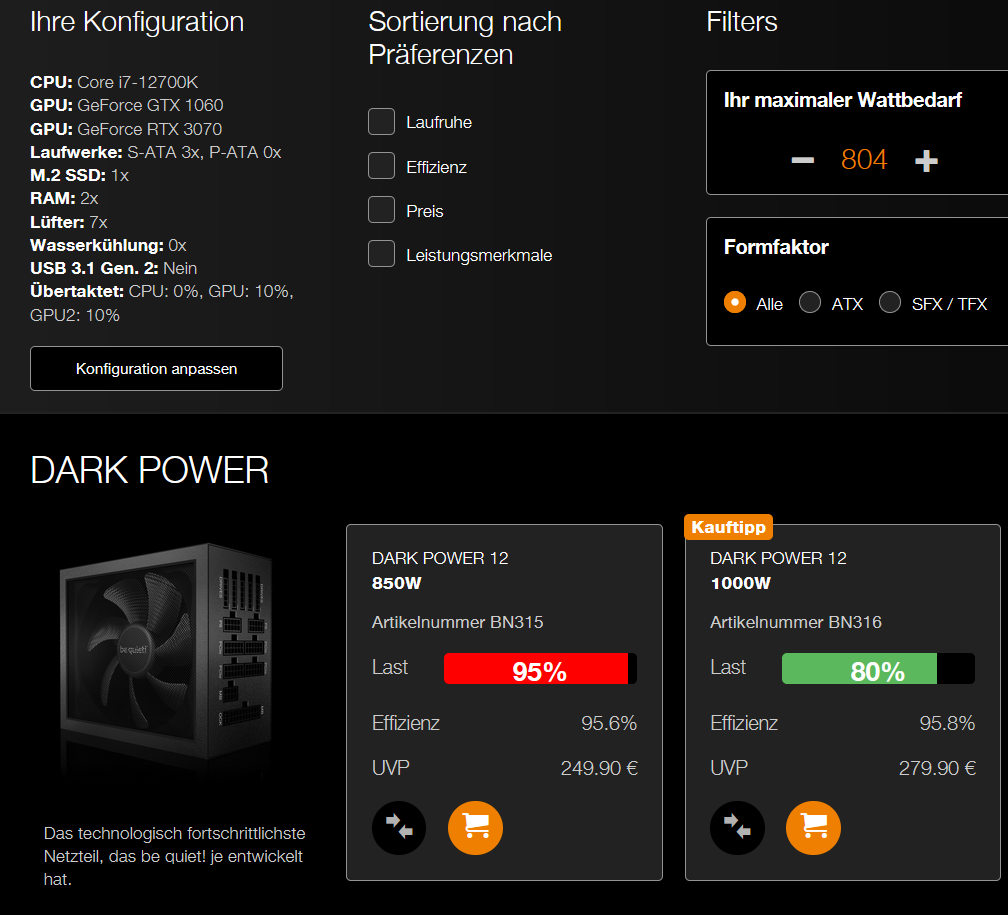The height and width of the screenshot is (915, 1008).
Task: Decrease maximum wattage with minus icon
Action: click(802, 159)
